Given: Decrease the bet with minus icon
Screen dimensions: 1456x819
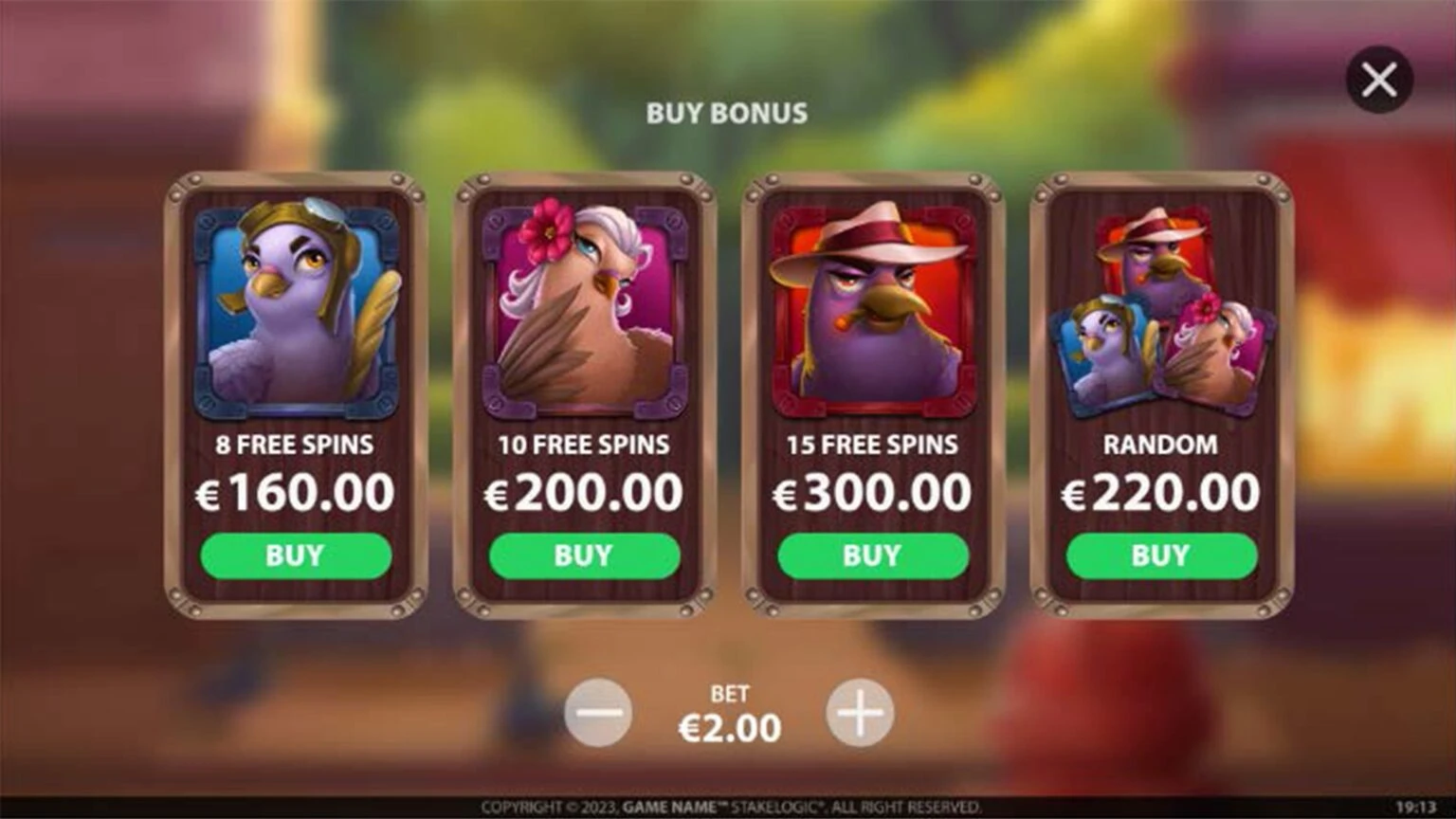Looking at the screenshot, I should (x=598, y=712).
